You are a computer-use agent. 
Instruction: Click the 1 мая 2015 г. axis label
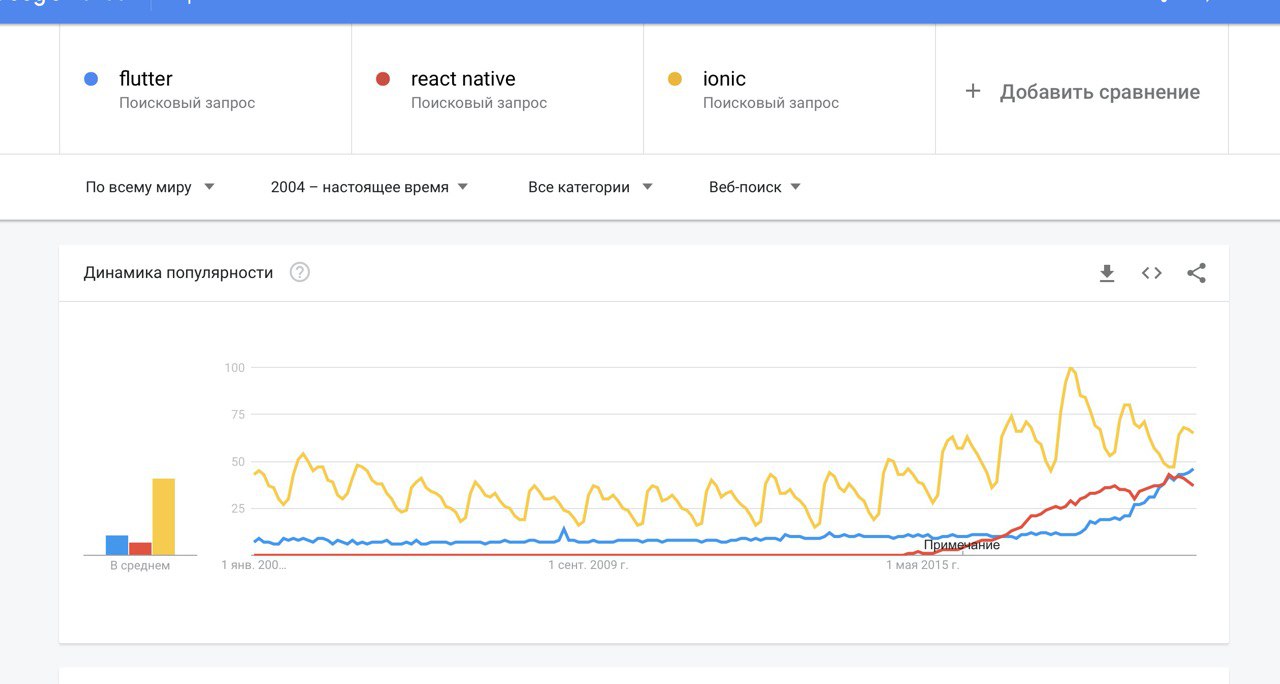pos(923,566)
